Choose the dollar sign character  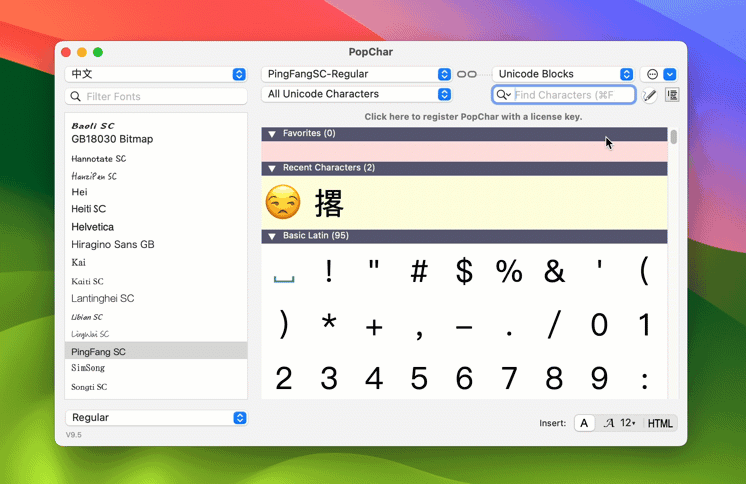tap(464, 272)
